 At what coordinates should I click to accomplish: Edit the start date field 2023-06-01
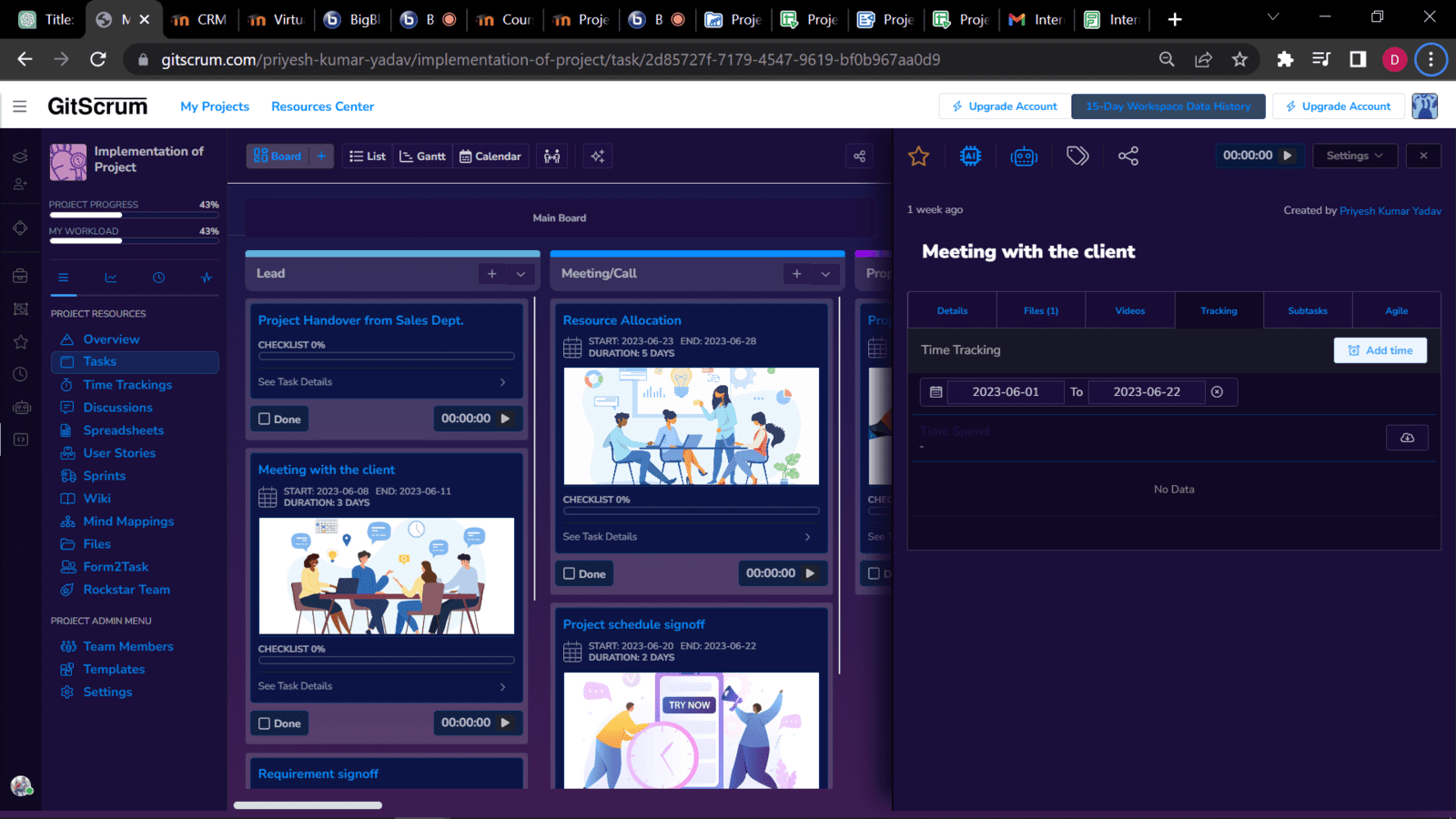(x=1006, y=392)
